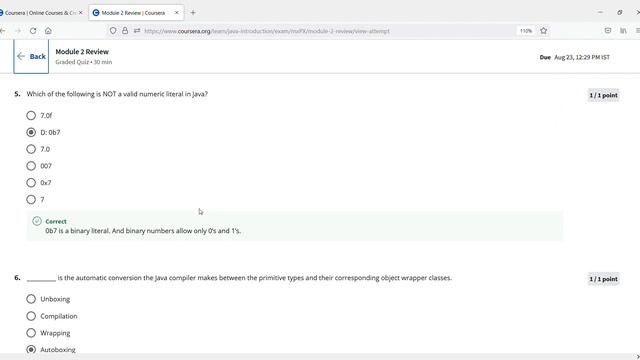Go Back to the course
Screen dimensions: 640x360
(31, 56)
